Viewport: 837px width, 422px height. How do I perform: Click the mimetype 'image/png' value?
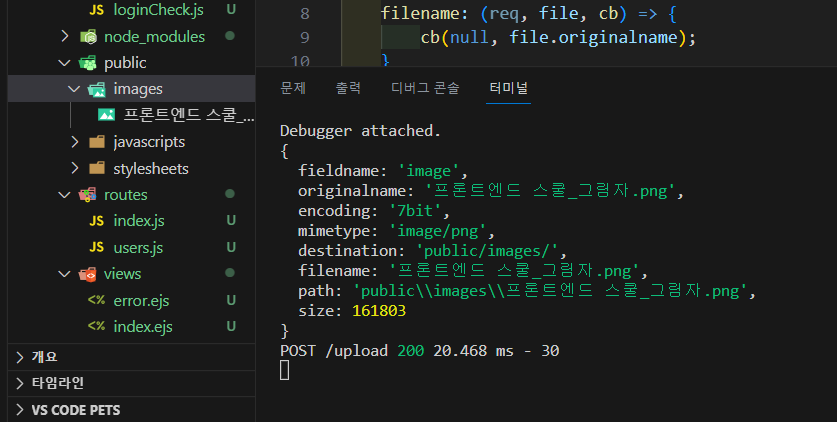pos(438,231)
